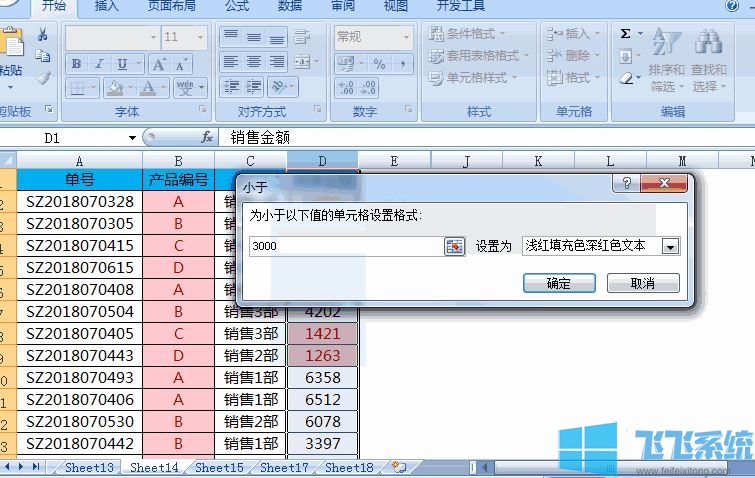Switch to 插入 ribbon tab
This screenshot has width=755, height=478.
pyautogui.click(x=106, y=6)
